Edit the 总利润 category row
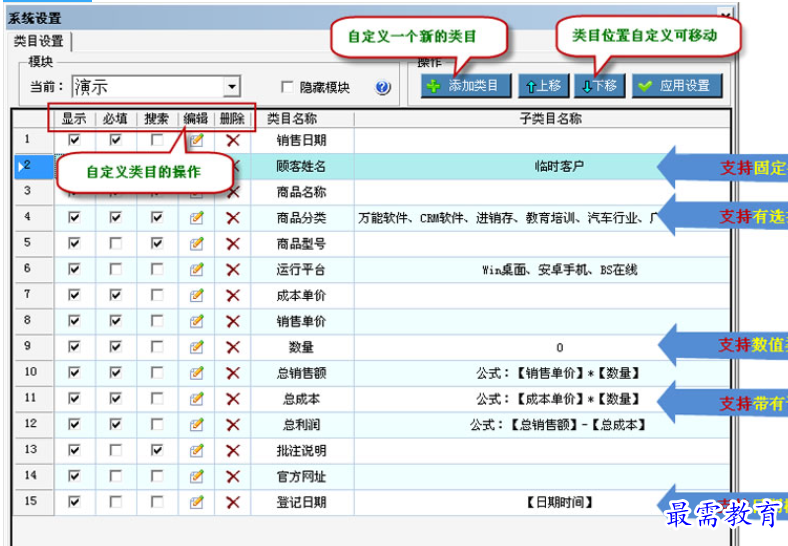Image resolution: width=788 pixels, height=546 pixels. pos(196,425)
